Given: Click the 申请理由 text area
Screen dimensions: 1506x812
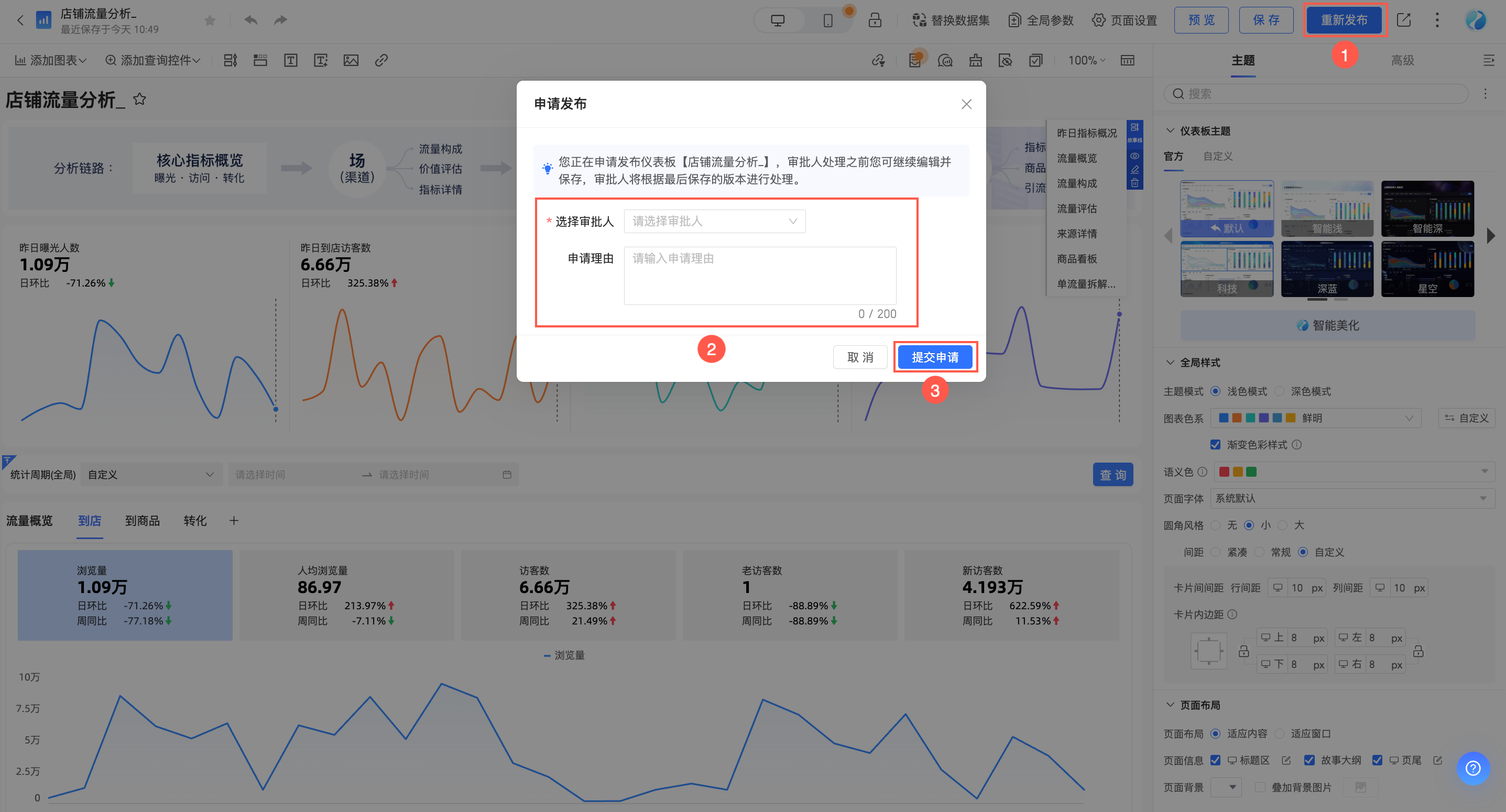Looking at the screenshot, I should [x=759, y=275].
